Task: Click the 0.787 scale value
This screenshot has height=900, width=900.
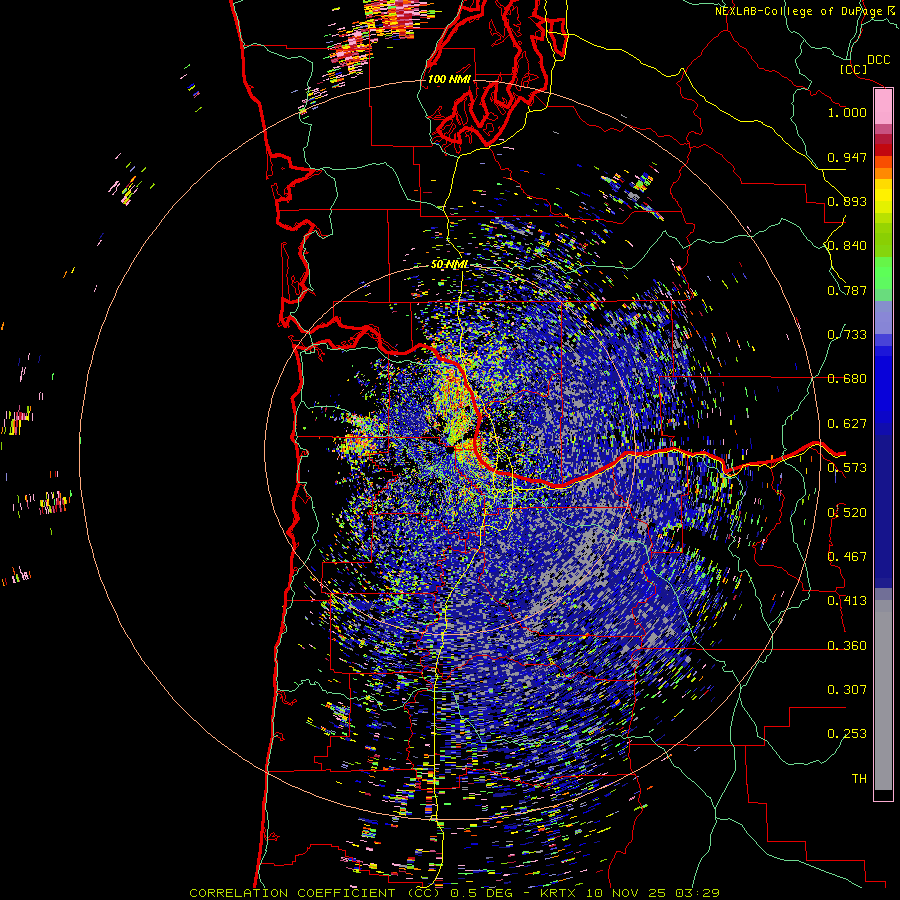Action: [x=847, y=290]
